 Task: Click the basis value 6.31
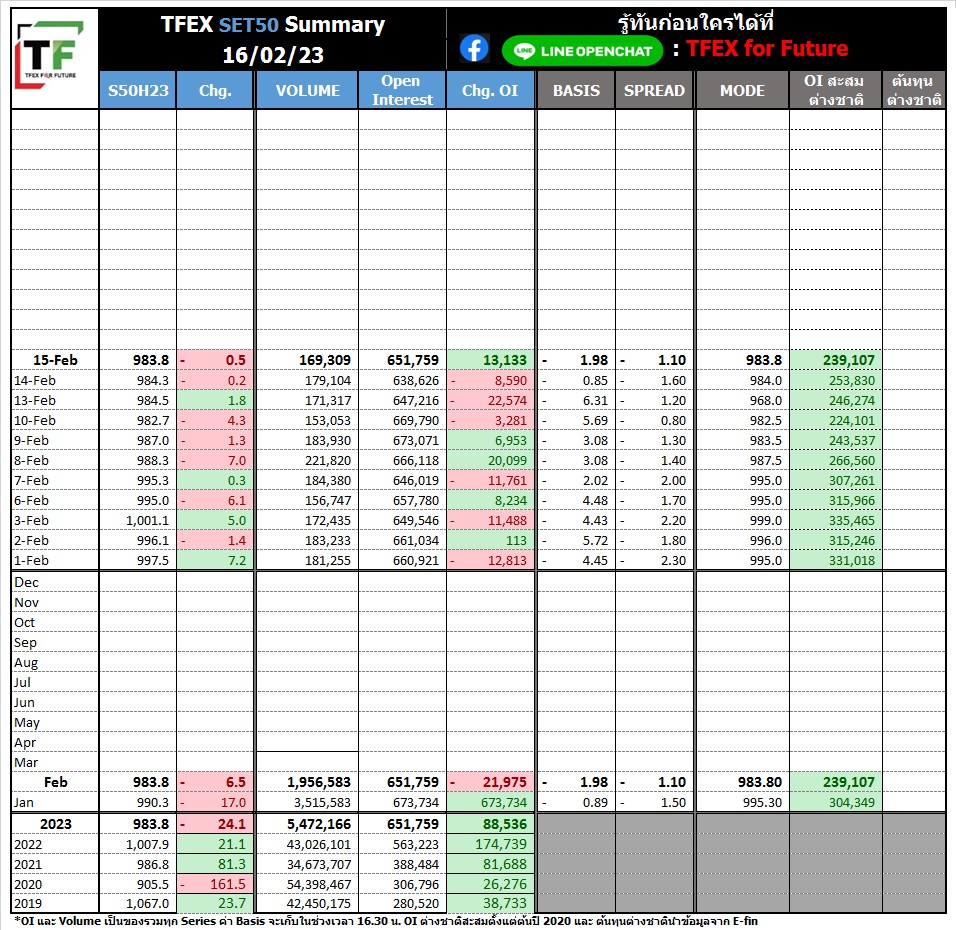coord(595,401)
